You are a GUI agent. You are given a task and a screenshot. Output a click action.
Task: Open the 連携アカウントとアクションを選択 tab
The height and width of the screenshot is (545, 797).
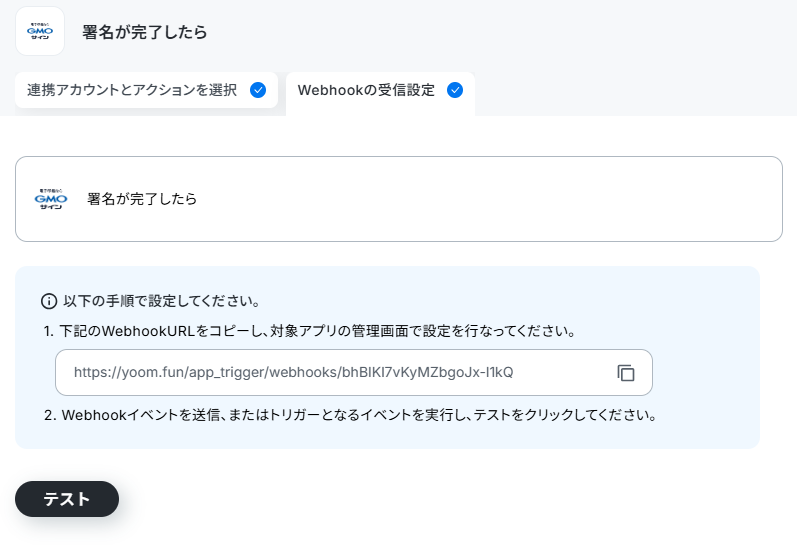[x=146, y=90]
